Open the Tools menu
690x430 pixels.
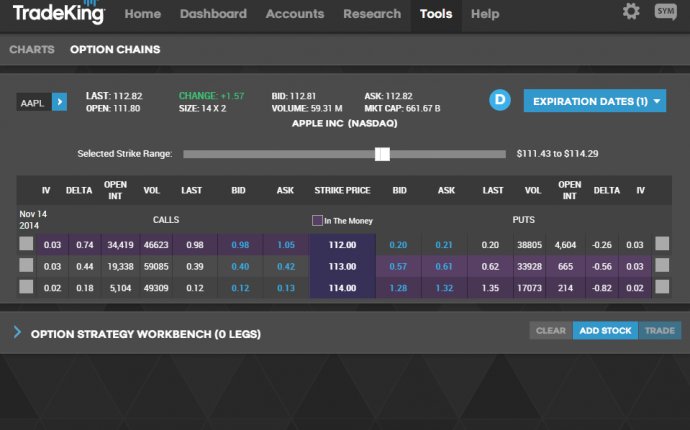[436, 14]
